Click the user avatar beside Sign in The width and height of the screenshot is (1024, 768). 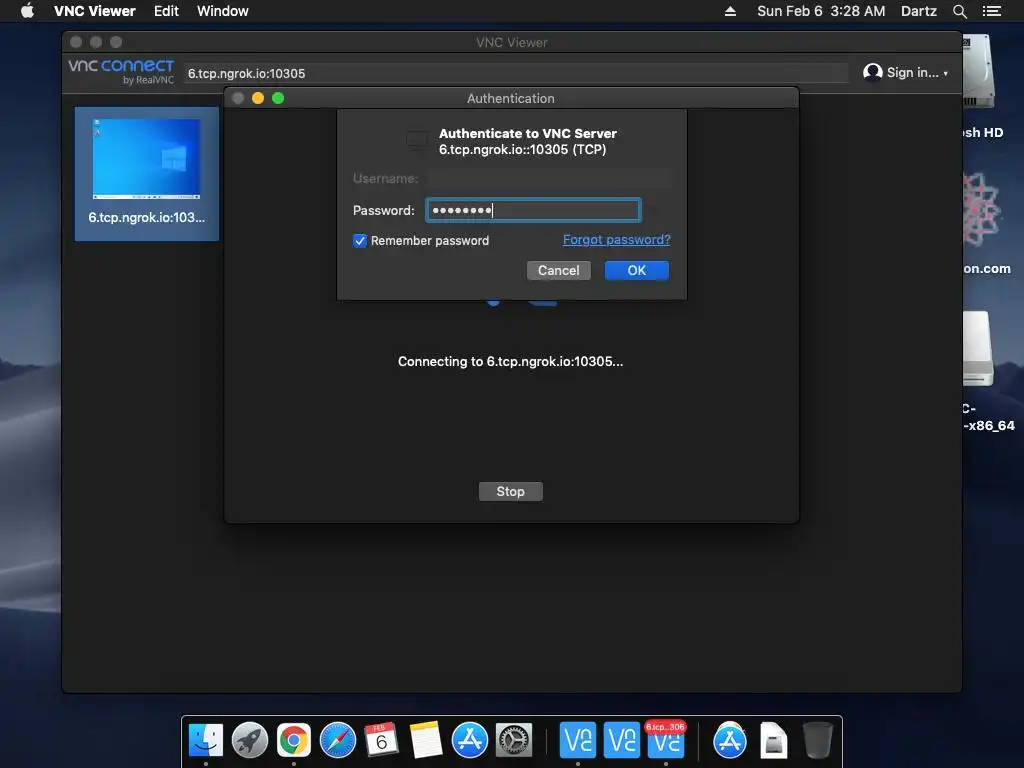click(x=872, y=72)
